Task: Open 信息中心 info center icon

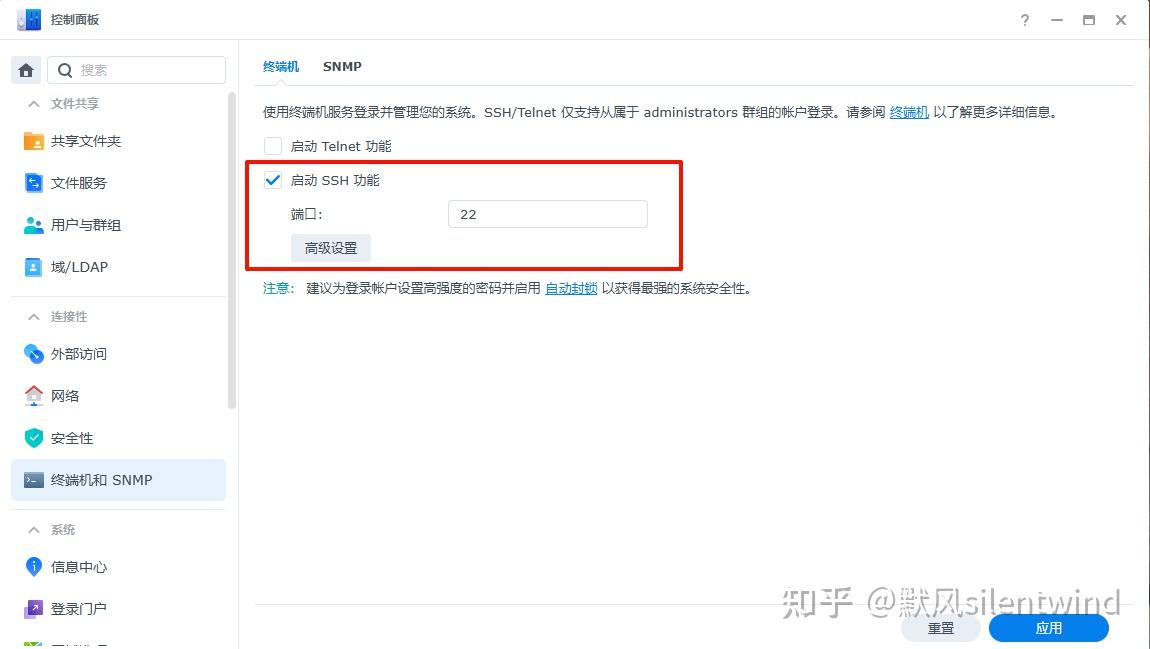Action: (x=34, y=567)
